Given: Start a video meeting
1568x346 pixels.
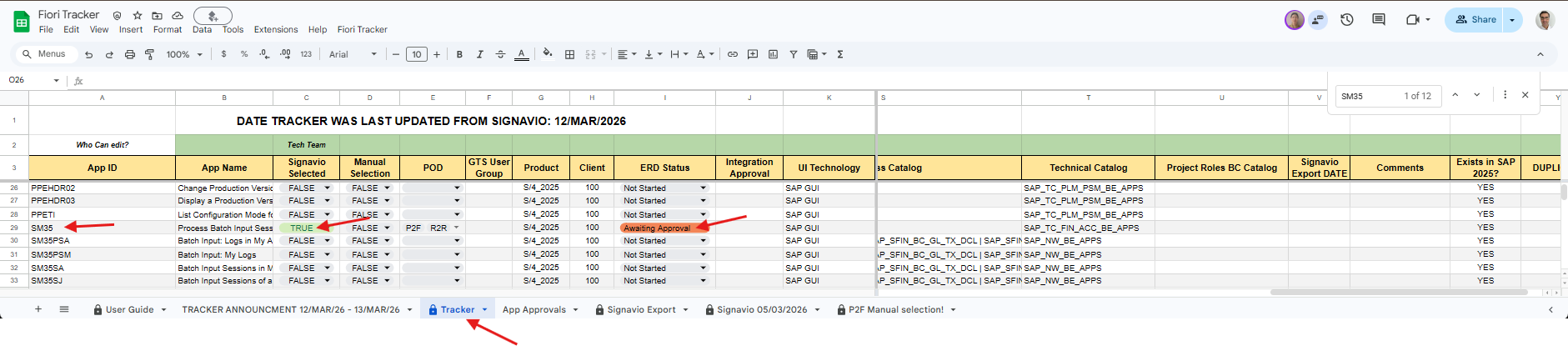Looking at the screenshot, I should [1413, 19].
